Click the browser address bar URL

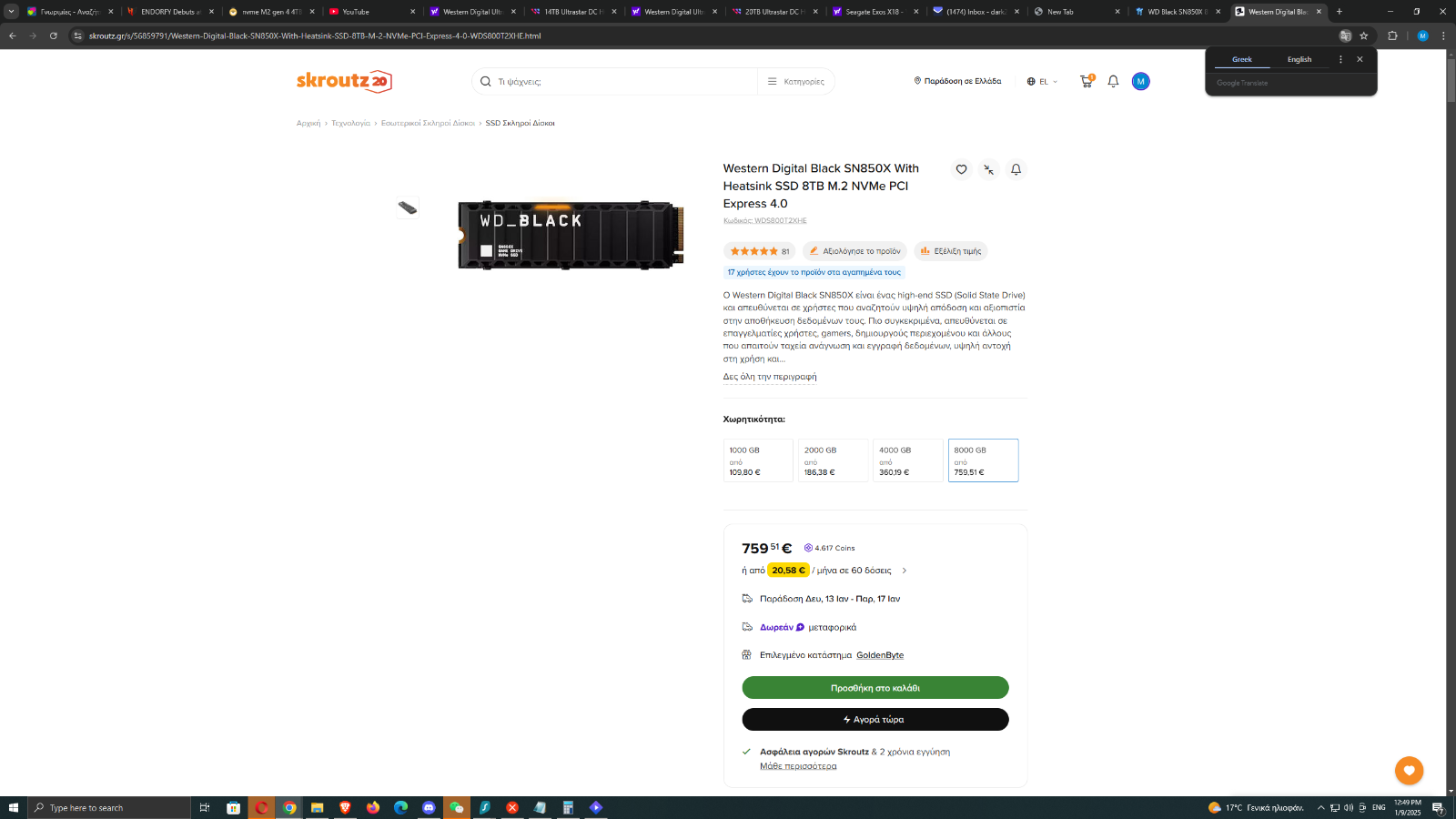[x=315, y=35]
